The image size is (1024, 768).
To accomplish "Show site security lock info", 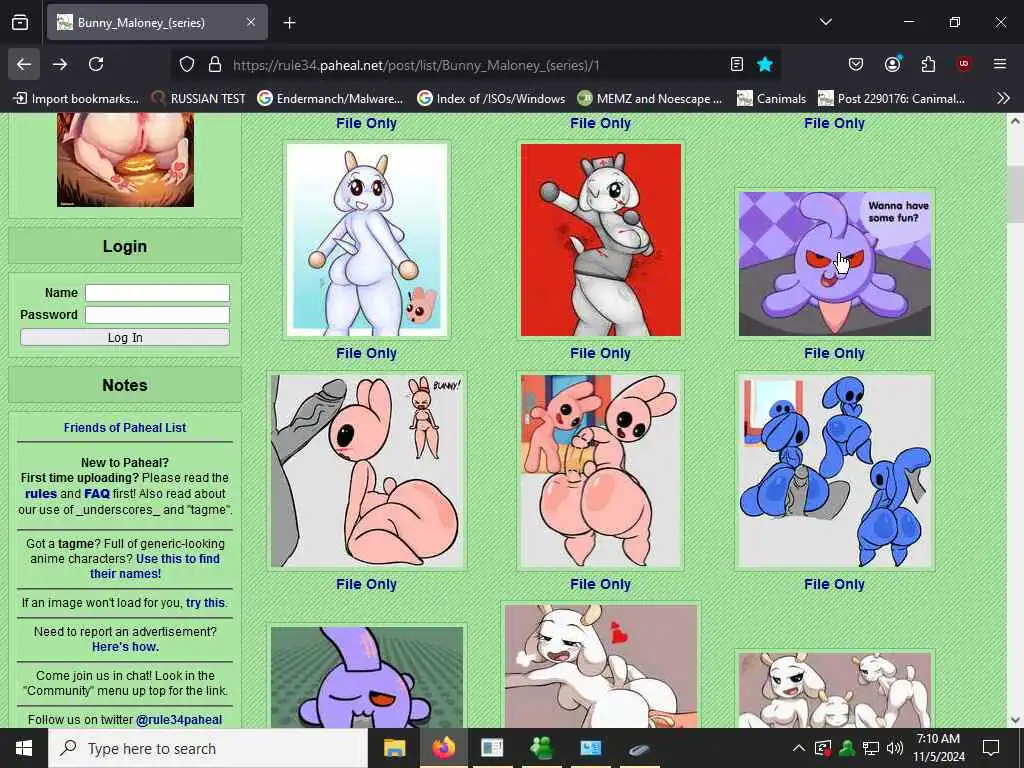I will click(215, 64).
